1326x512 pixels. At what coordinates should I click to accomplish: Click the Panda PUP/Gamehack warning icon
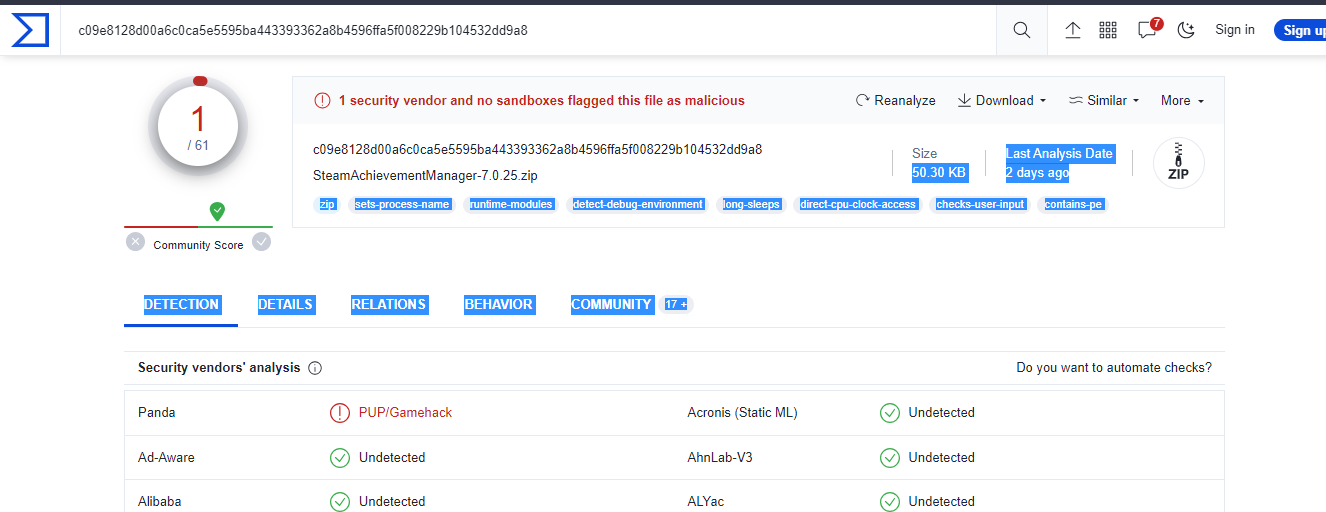coord(340,412)
